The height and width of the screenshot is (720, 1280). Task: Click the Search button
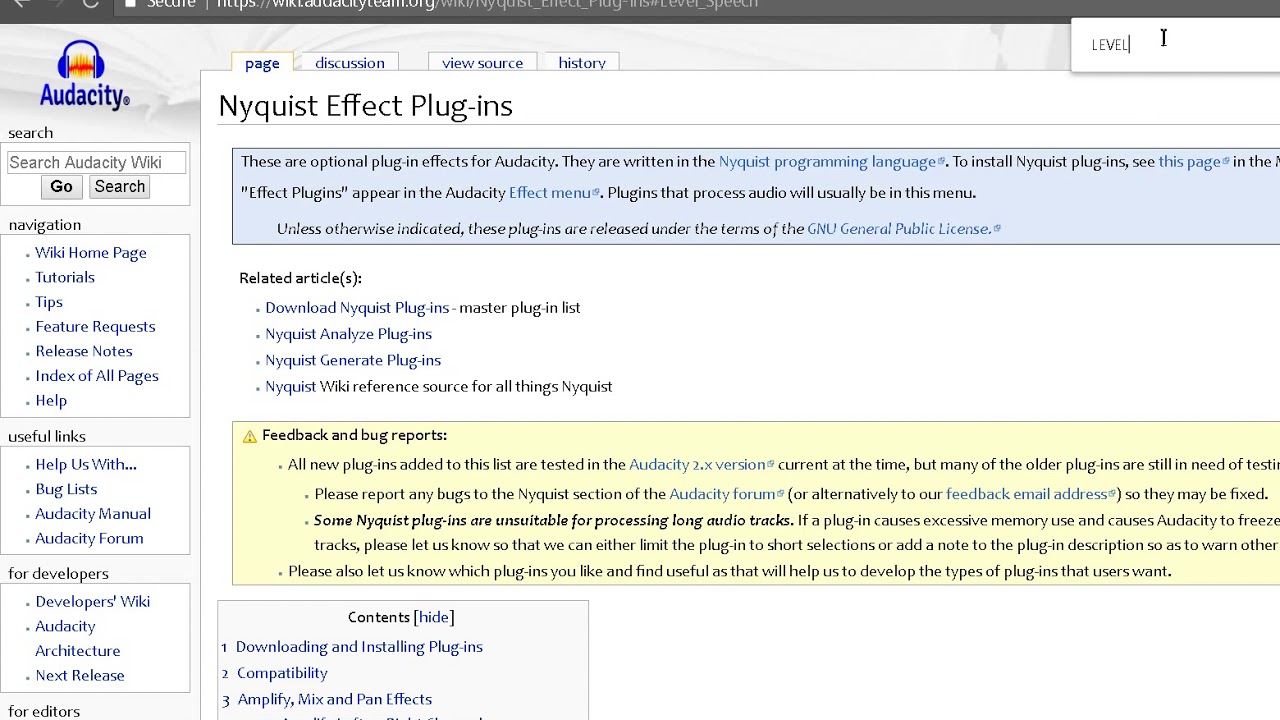[x=120, y=187]
